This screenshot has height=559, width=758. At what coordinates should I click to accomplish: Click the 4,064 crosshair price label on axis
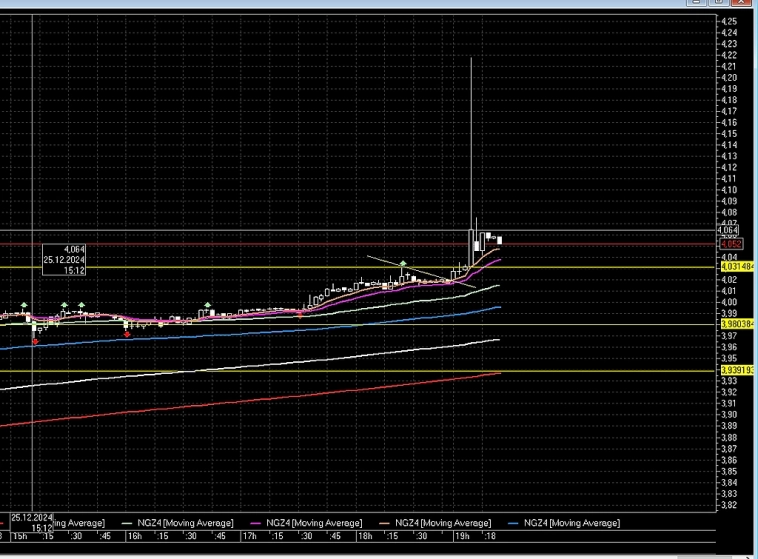729,231
